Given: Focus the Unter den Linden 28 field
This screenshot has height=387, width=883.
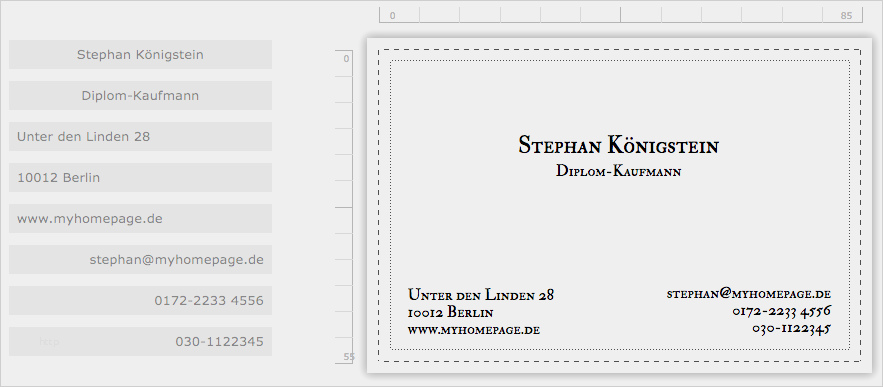Looking at the screenshot, I should coord(140,136).
